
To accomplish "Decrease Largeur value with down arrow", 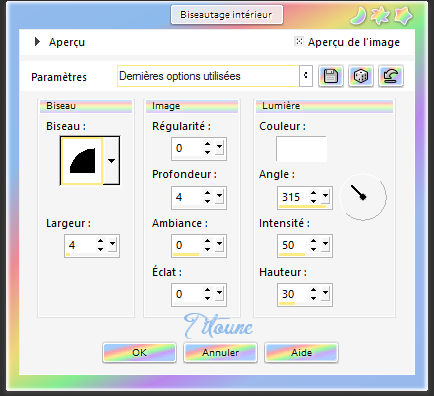I will pyautogui.click(x=100, y=249).
